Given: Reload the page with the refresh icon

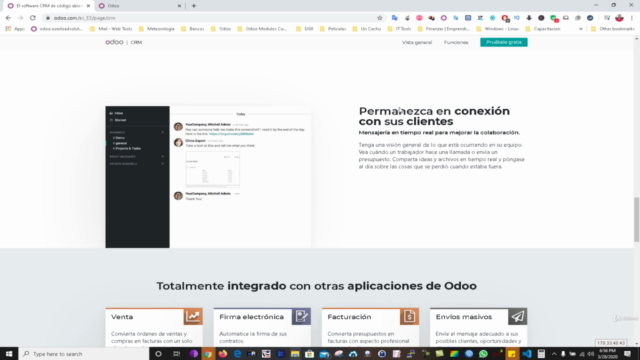Looking at the screenshot, I should click(33, 18).
